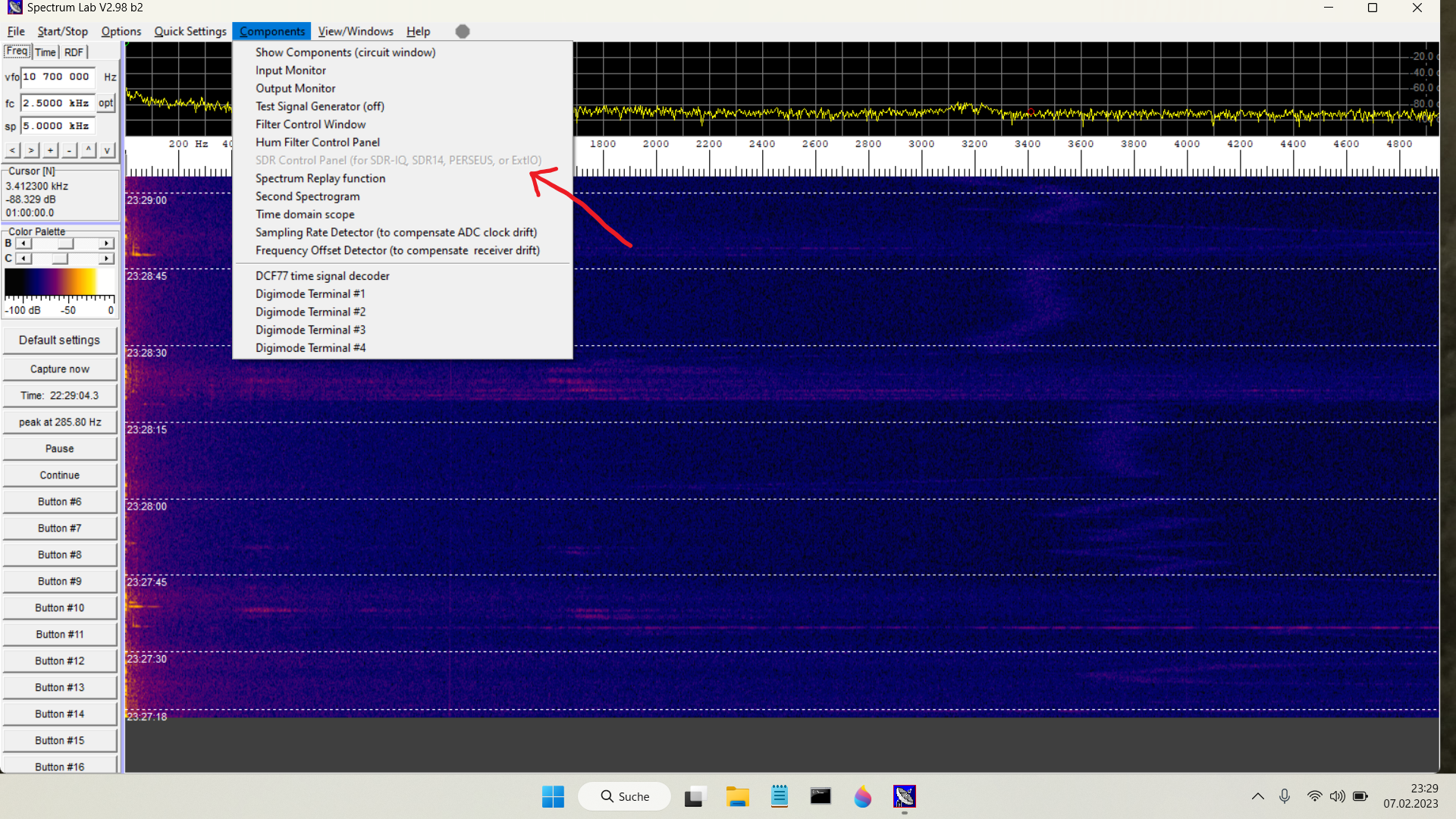Open the Second Spectrogram
Screen dimensions: 1456x819
pos(402,196)
